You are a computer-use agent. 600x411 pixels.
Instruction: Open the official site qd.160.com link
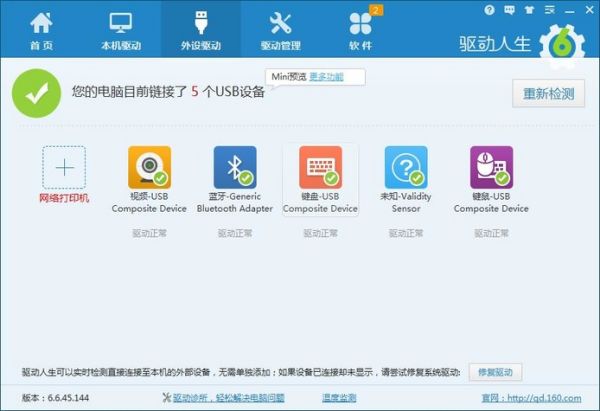[532, 398]
